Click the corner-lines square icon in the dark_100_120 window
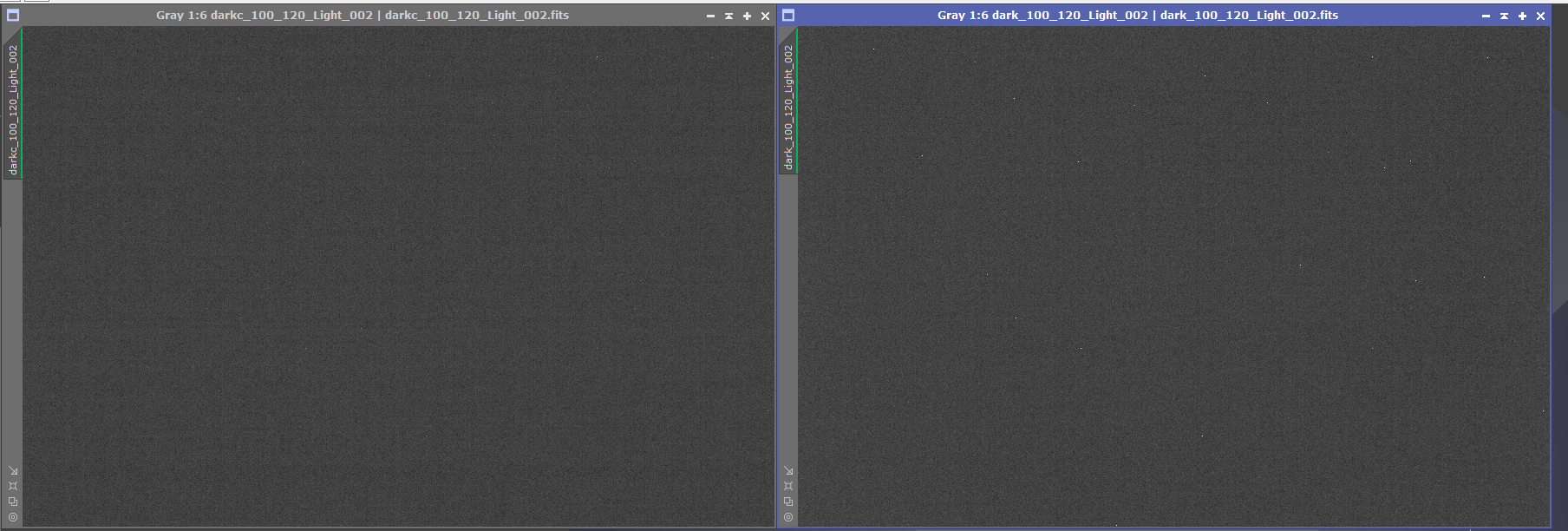This screenshot has height=531, width=1568. coord(788,486)
